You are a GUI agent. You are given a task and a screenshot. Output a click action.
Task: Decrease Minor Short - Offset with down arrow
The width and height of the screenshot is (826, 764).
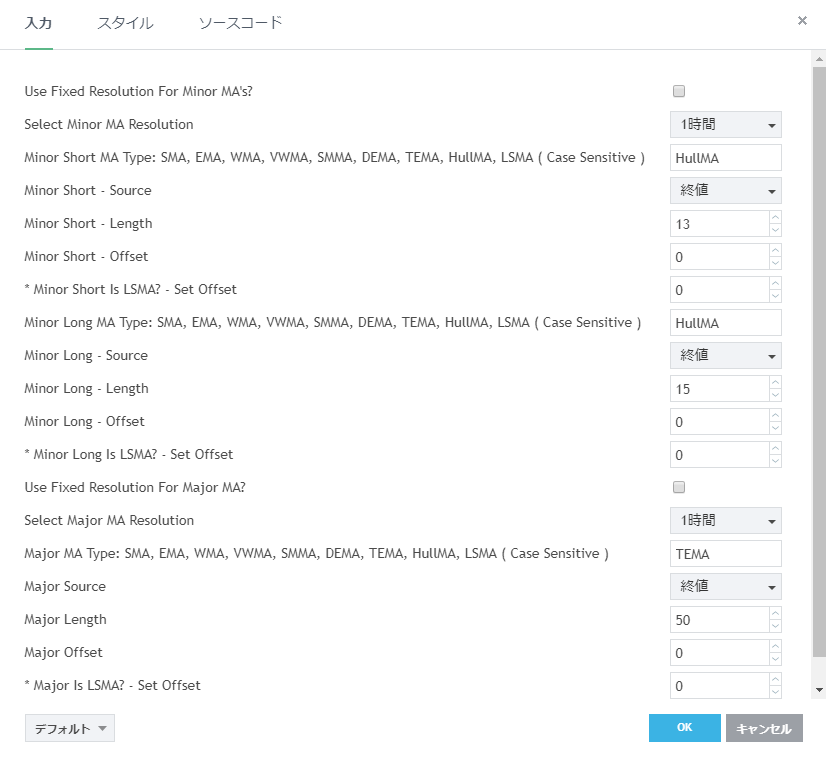point(775,263)
